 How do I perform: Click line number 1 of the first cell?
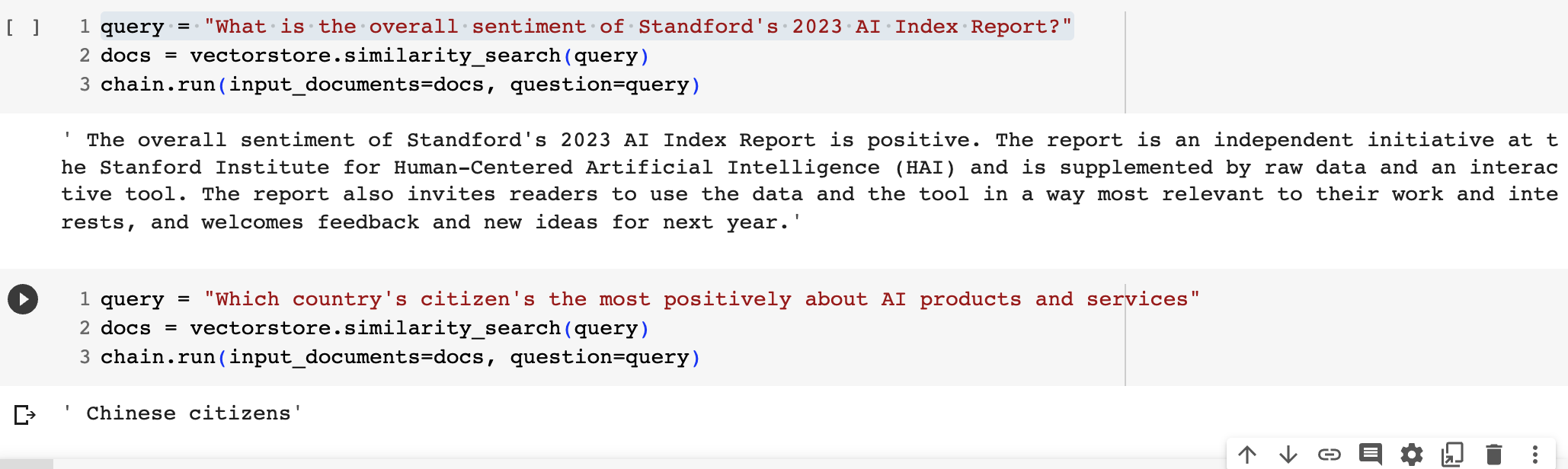pyautogui.click(x=85, y=27)
